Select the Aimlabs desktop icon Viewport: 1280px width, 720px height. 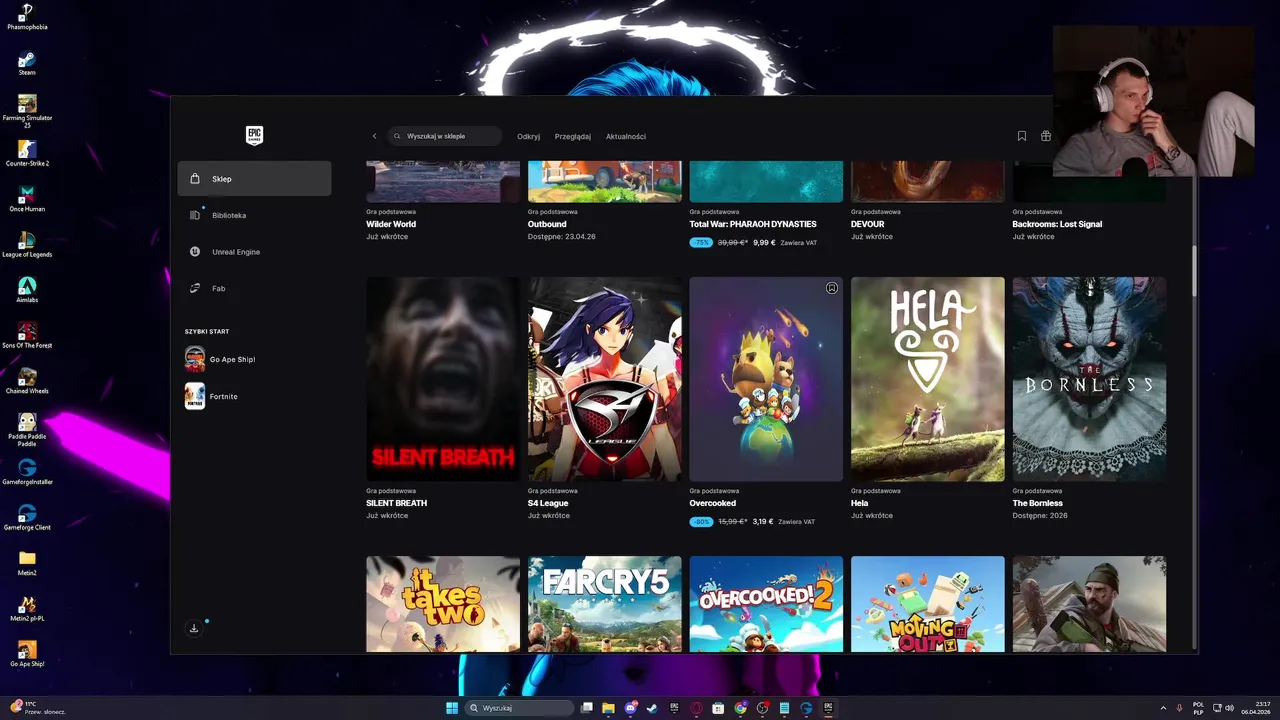coord(27,290)
